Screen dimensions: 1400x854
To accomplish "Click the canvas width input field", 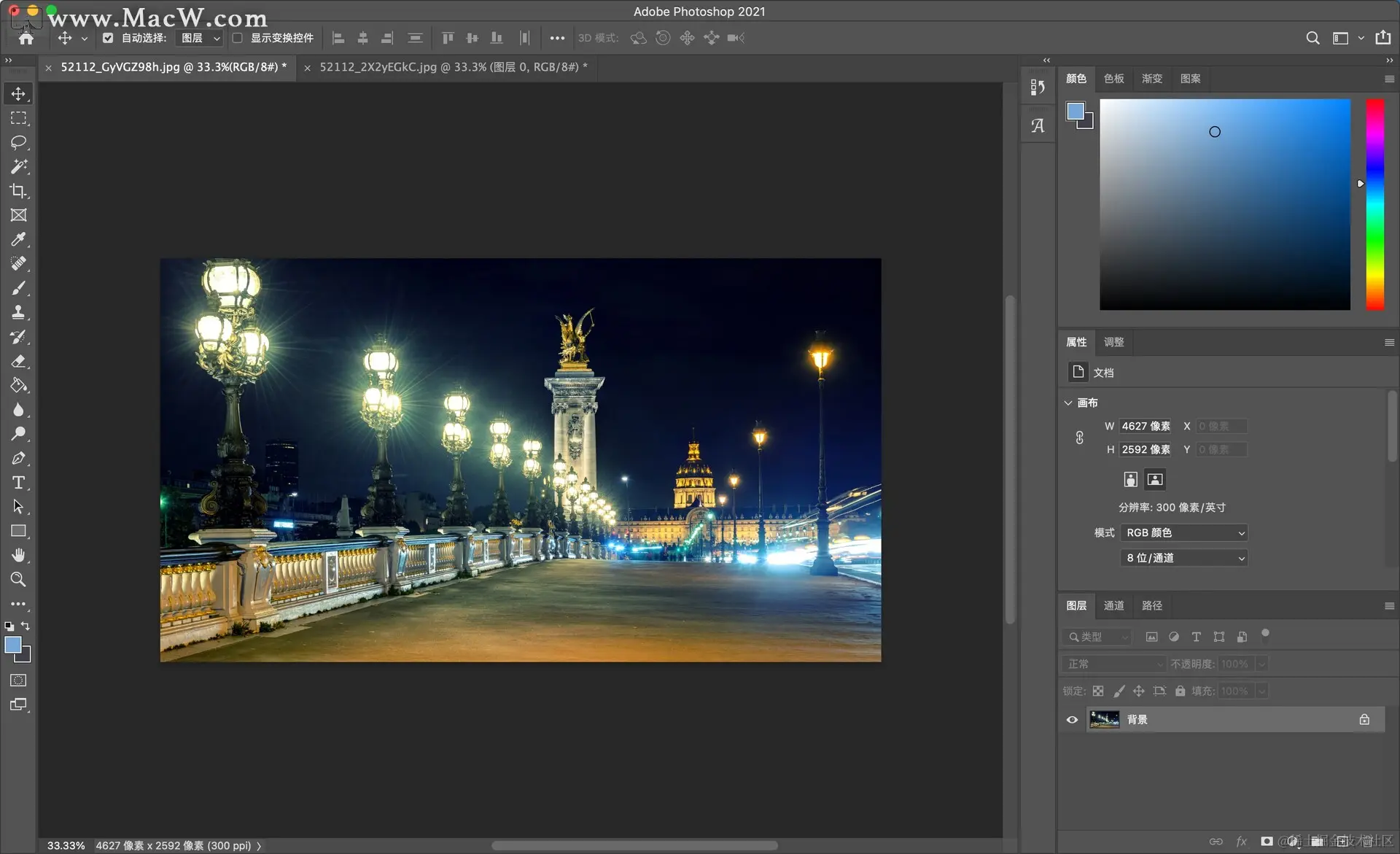I will click(x=1145, y=426).
